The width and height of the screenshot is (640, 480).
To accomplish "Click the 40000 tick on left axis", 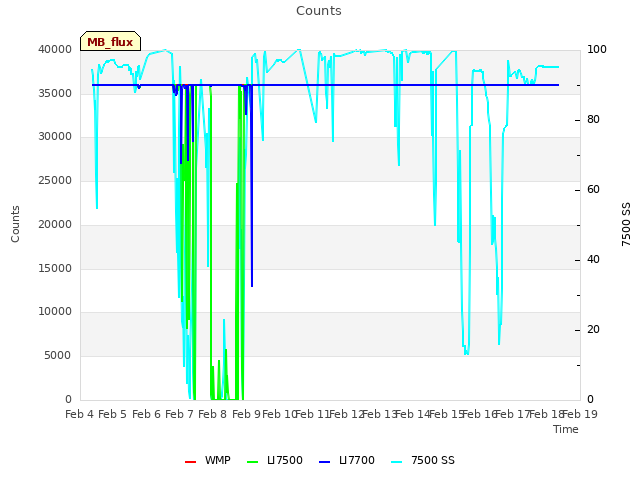I will [55, 49].
